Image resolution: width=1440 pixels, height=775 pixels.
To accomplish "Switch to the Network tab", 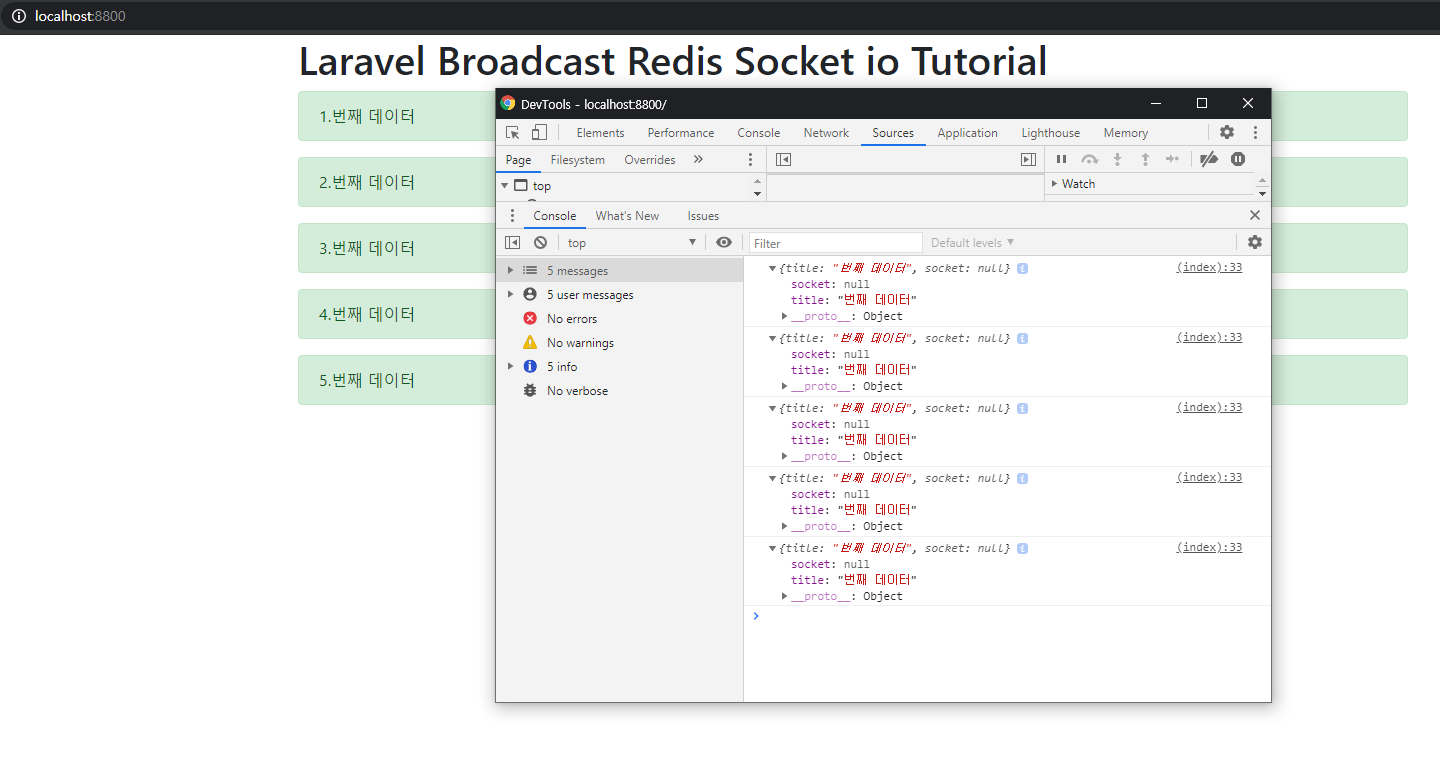I will coord(826,132).
